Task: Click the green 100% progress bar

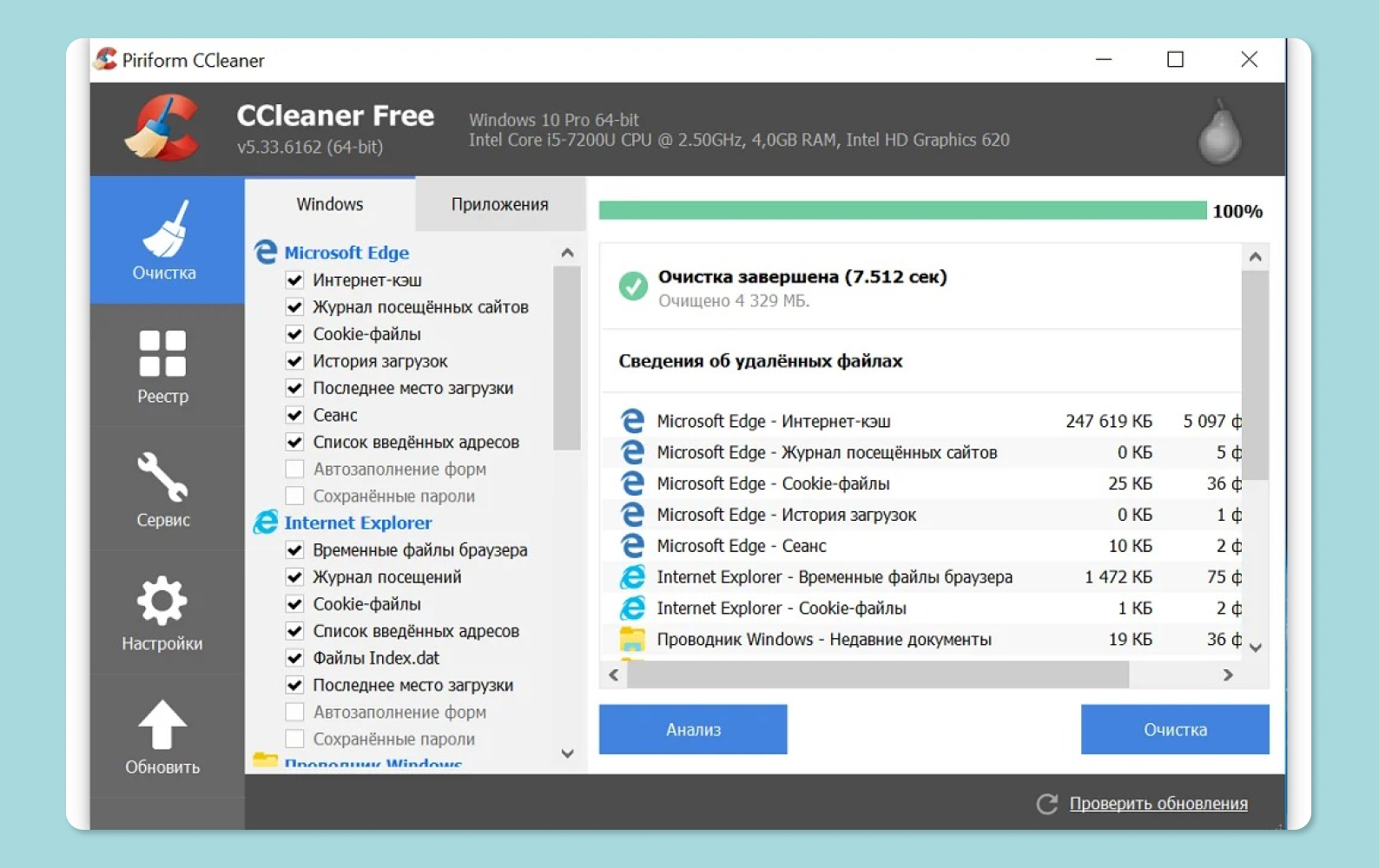Action: [902, 211]
